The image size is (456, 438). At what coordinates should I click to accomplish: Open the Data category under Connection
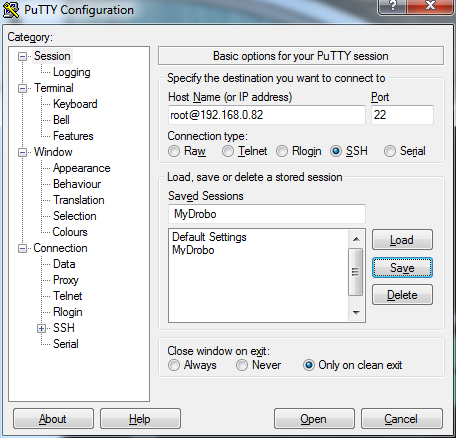pyautogui.click(x=64, y=264)
